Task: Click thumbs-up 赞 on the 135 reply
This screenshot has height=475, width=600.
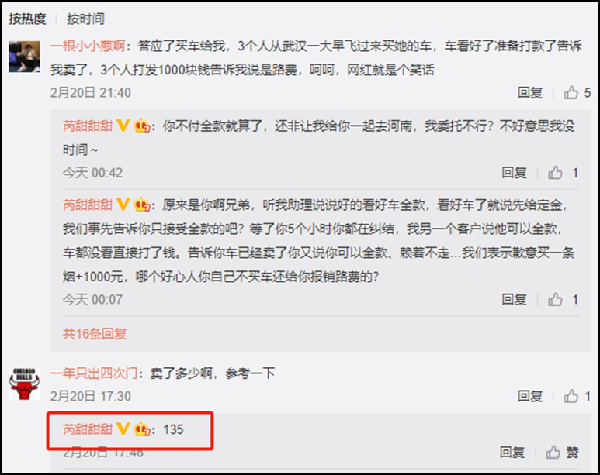Action: (562, 452)
